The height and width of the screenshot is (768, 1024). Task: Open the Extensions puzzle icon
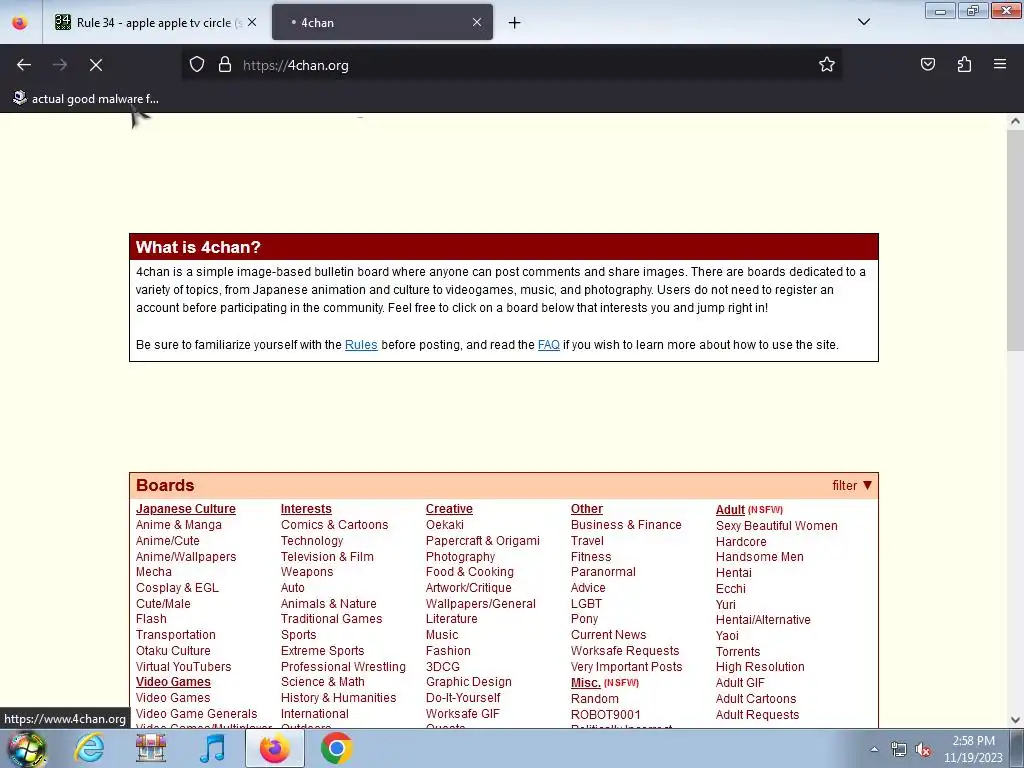964,65
